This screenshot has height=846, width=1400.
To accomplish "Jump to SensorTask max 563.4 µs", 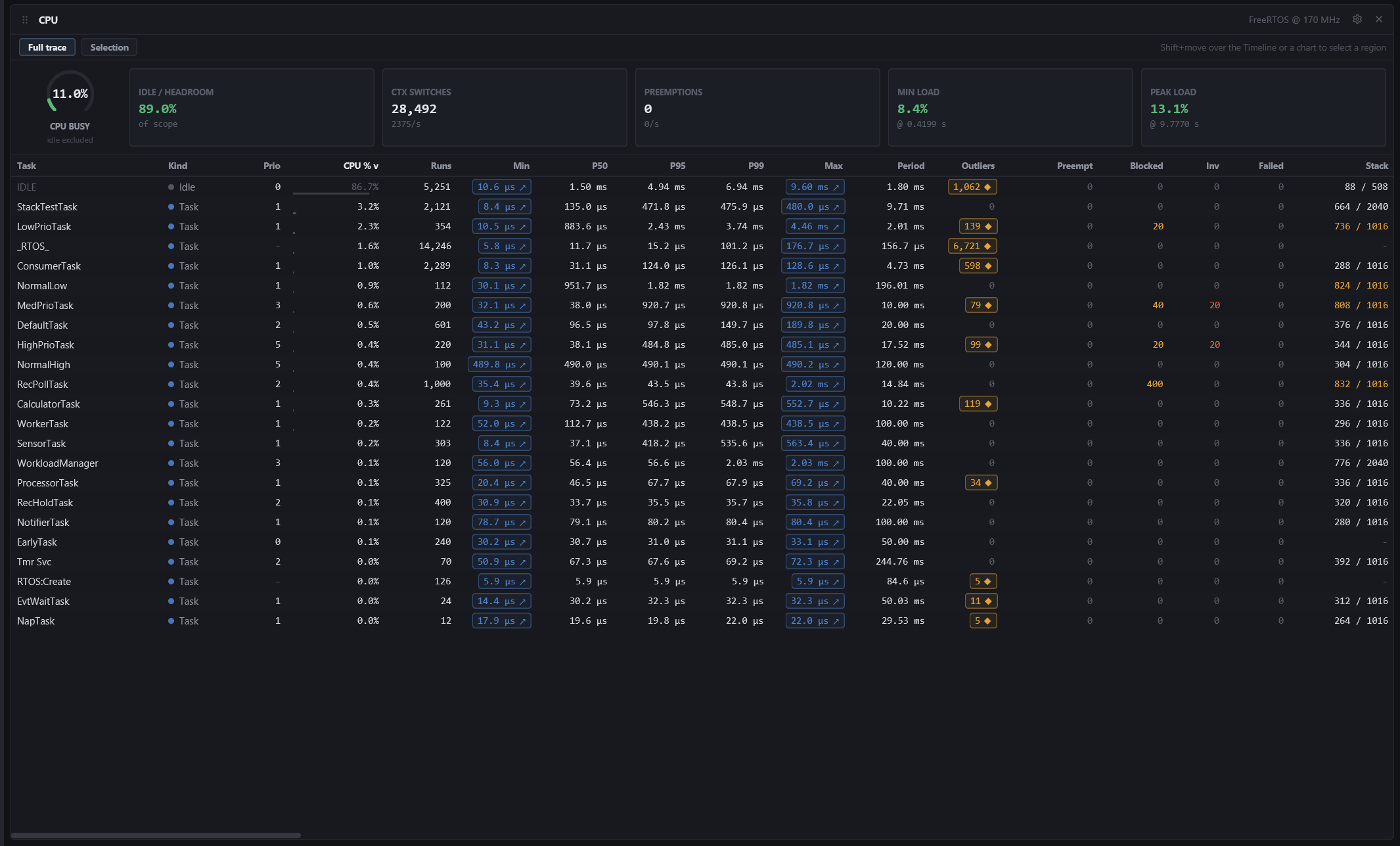I will [x=813, y=443].
